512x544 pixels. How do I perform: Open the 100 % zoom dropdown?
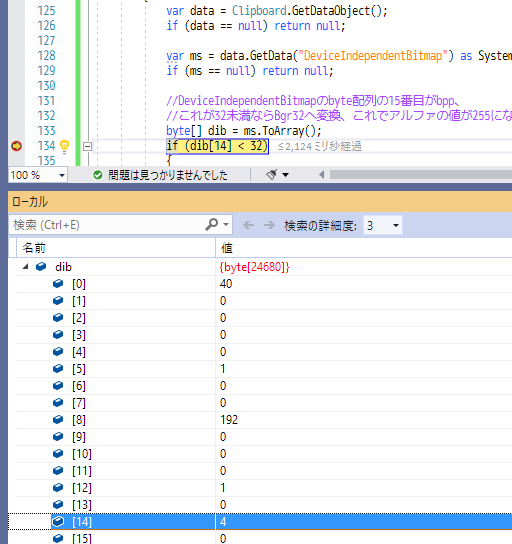tap(62, 175)
